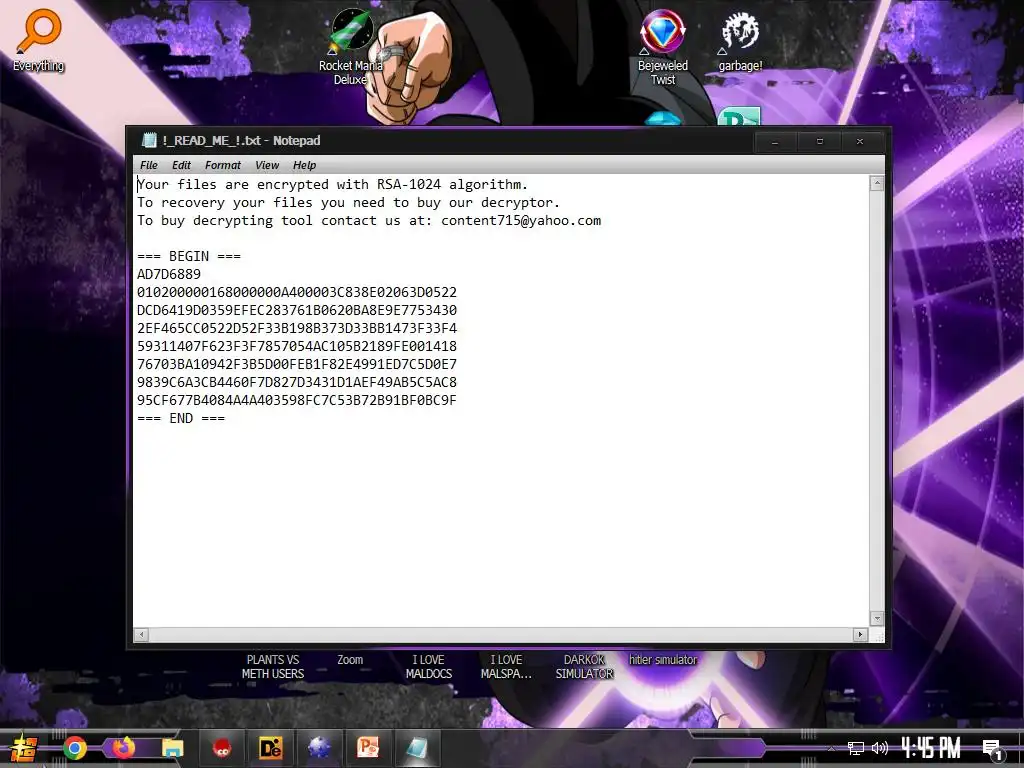Screen dimensions: 1024x768
Task: Click the '=== BEGIN ===' line
Action: point(189,256)
